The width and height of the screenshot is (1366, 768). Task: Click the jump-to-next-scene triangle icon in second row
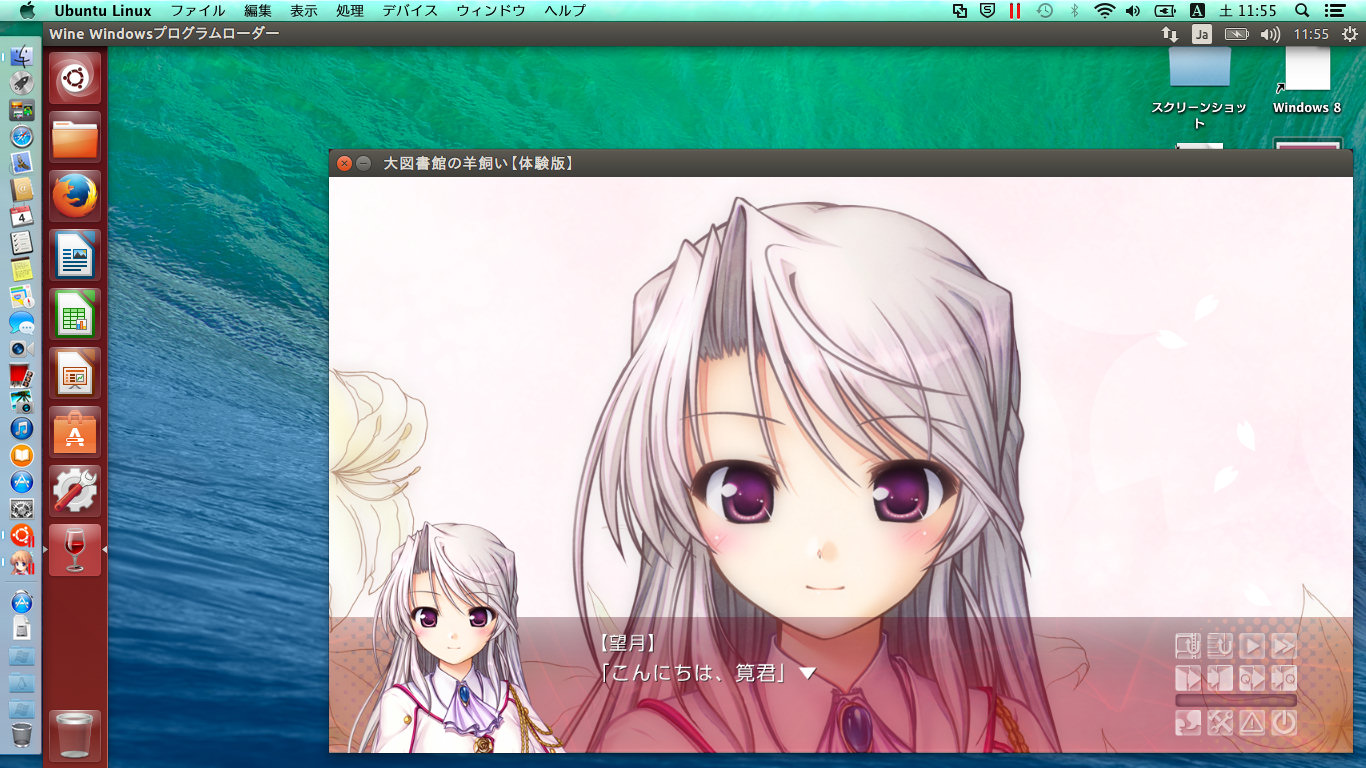[x=1188, y=678]
